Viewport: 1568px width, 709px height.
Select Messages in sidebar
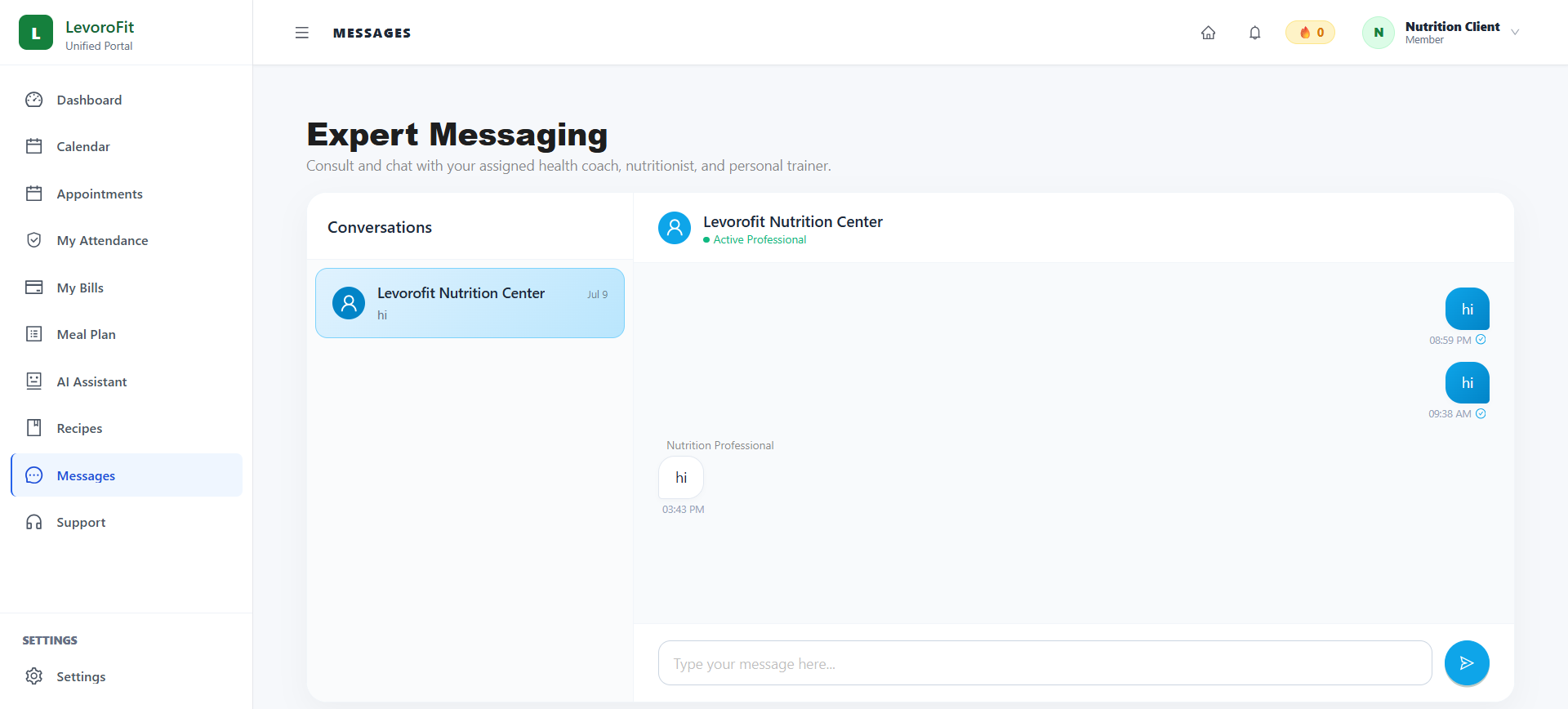tap(127, 475)
